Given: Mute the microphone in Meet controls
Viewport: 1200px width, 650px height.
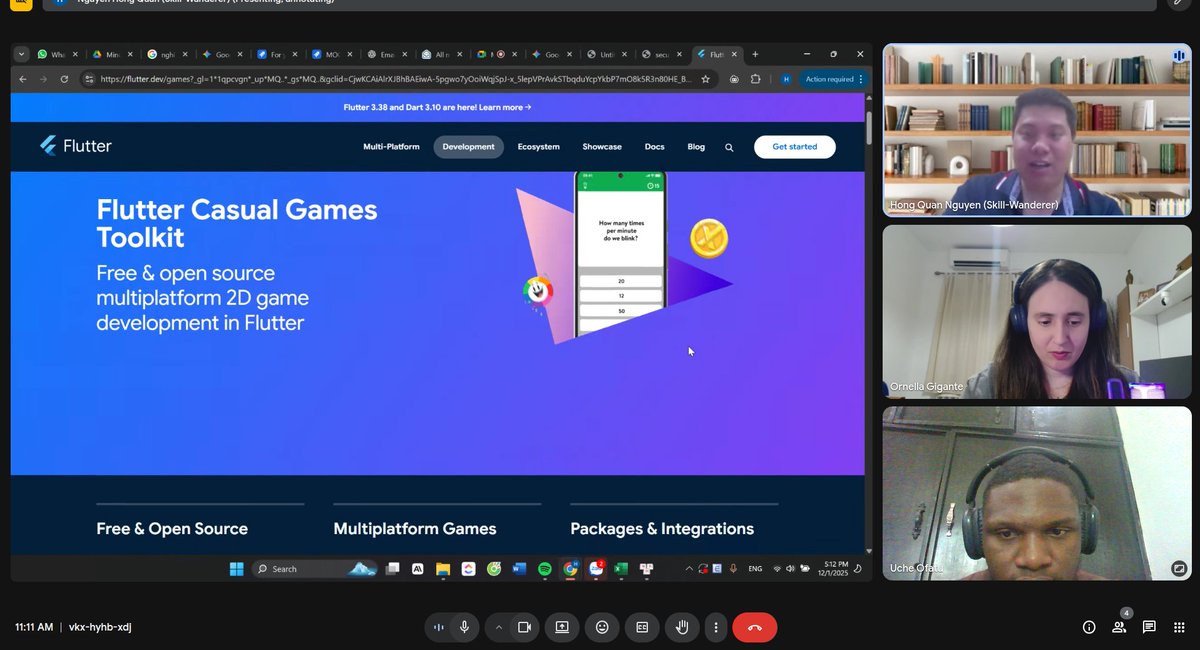Looking at the screenshot, I should pos(464,627).
